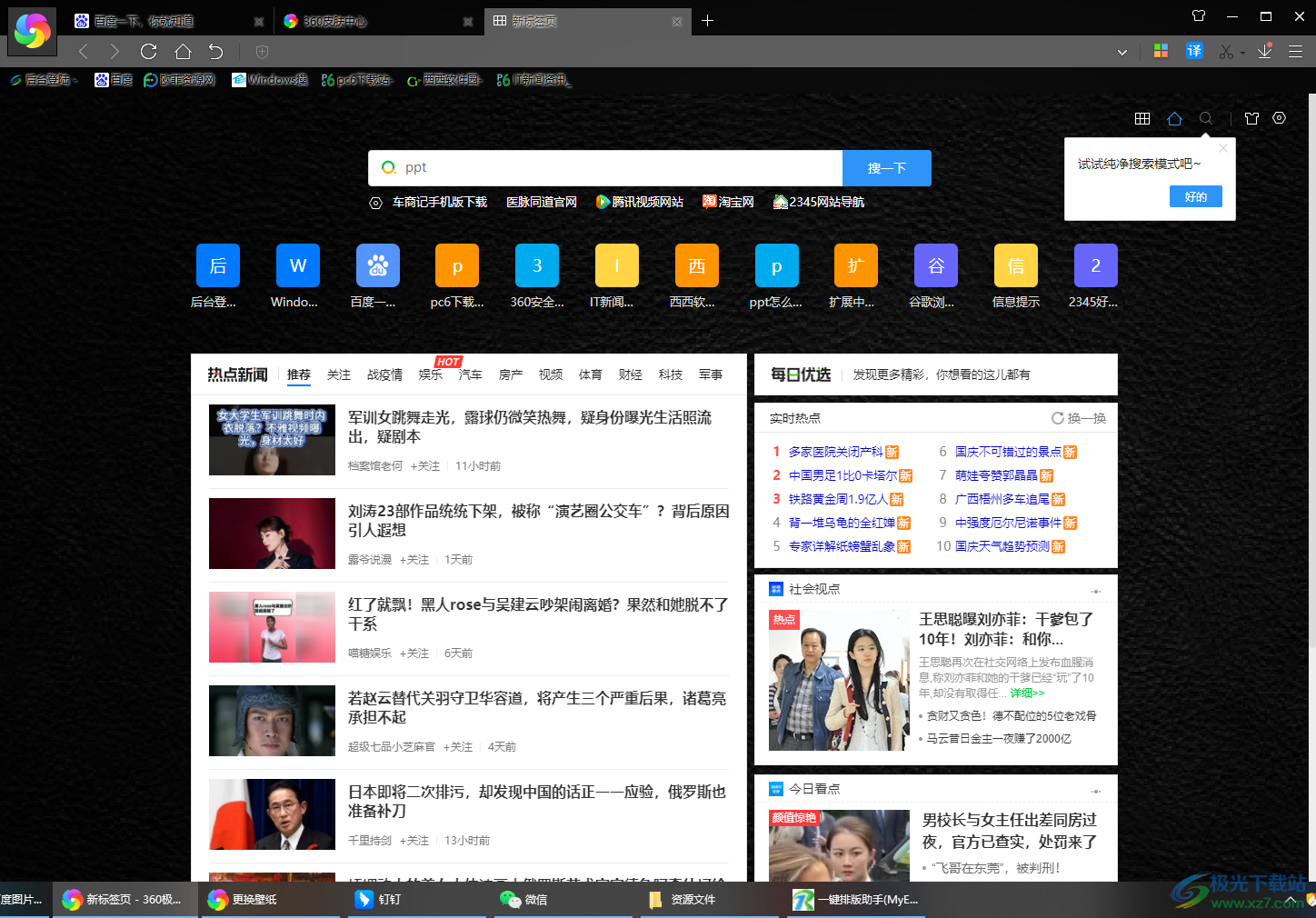
Task: Open a new tab with plus button
Action: tap(707, 21)
